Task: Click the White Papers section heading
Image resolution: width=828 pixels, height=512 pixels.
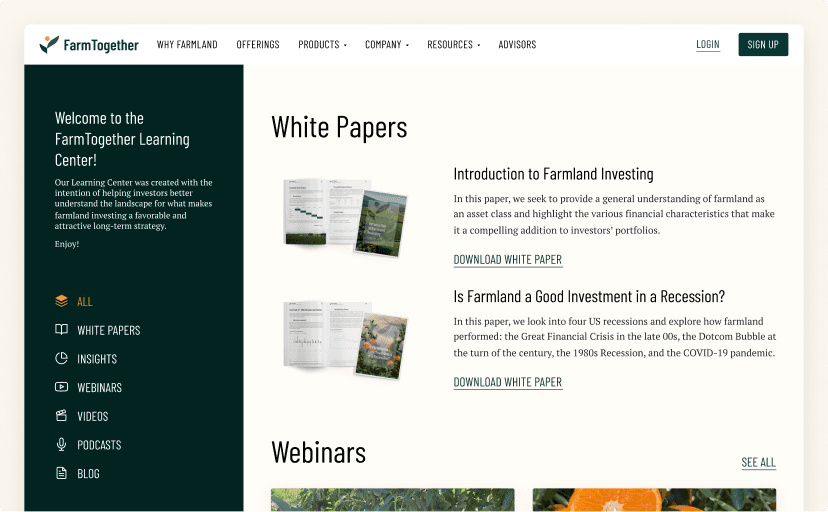Action: 339,127
